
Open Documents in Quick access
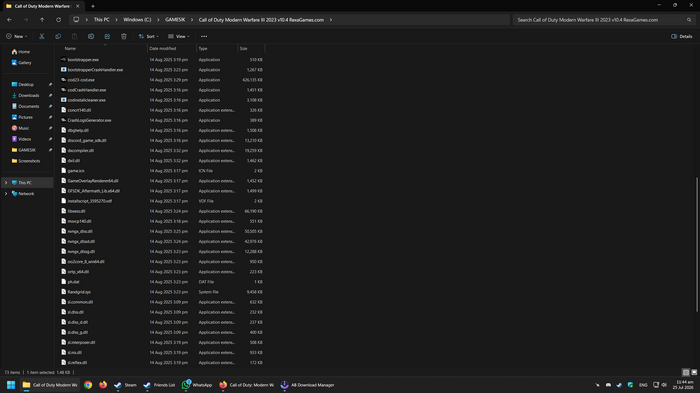tap(29, 106)
